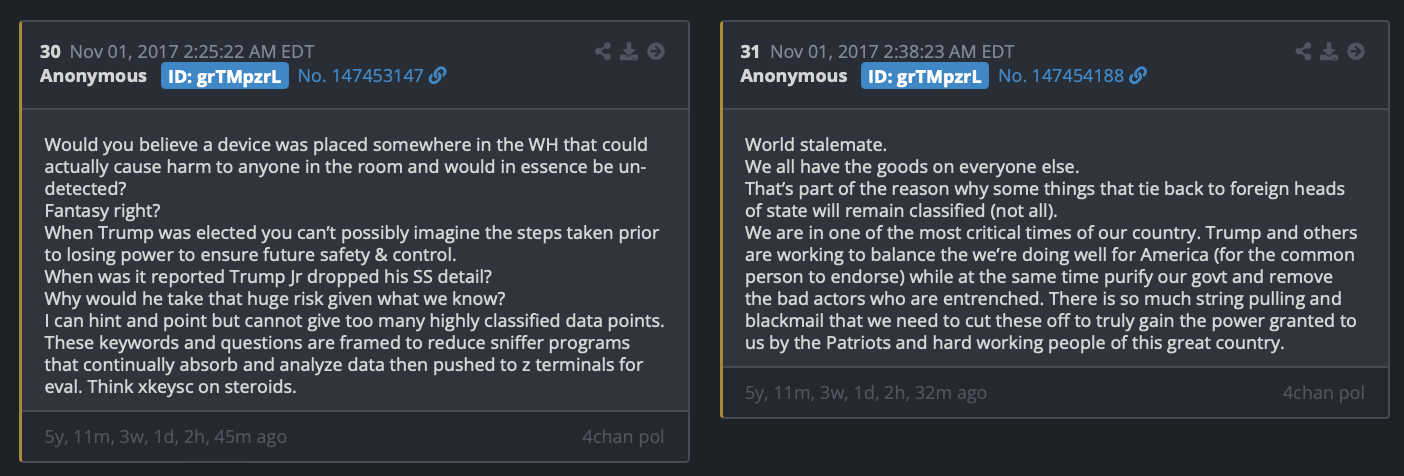
Task: Open post number 147454188 link
Action: pos(1061,76)
